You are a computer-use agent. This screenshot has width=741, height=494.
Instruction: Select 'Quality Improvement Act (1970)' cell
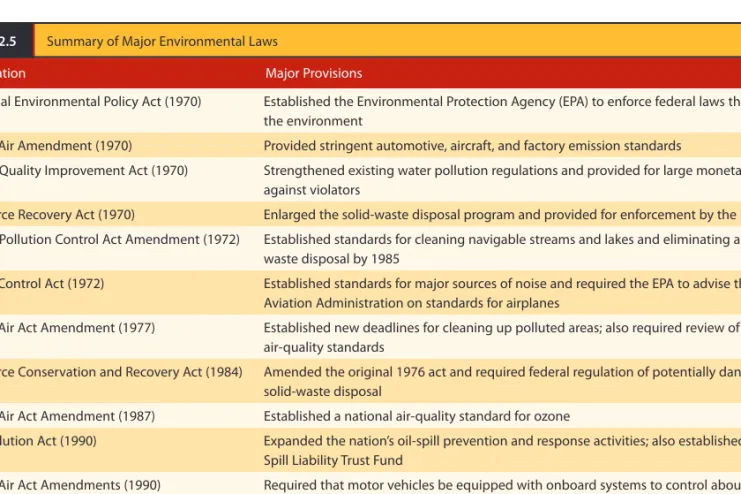pos(94,171)
